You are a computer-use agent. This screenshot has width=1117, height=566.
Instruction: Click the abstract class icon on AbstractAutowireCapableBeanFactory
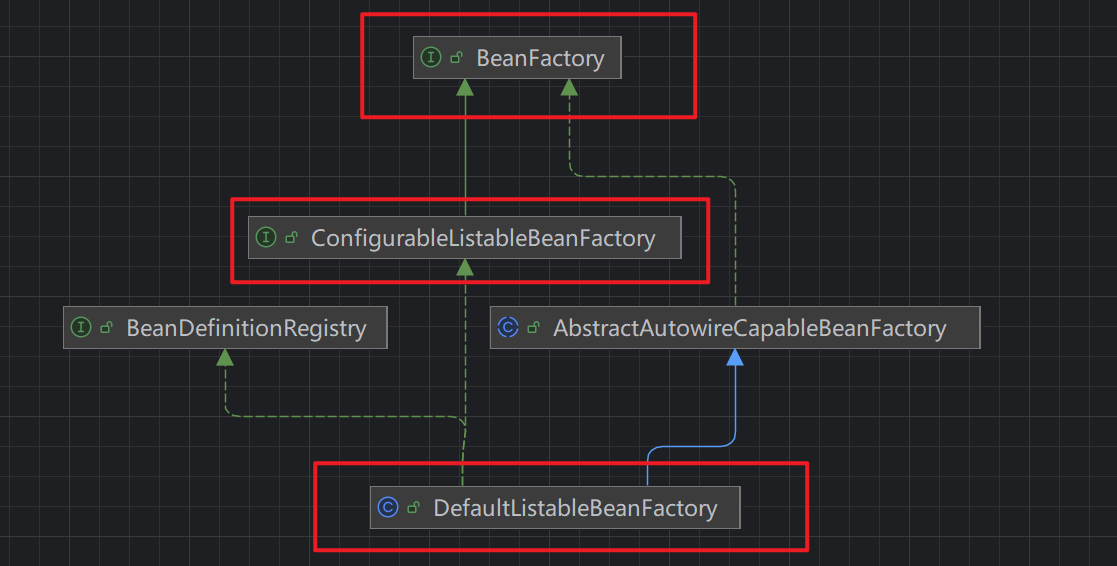tap(508, 328)
